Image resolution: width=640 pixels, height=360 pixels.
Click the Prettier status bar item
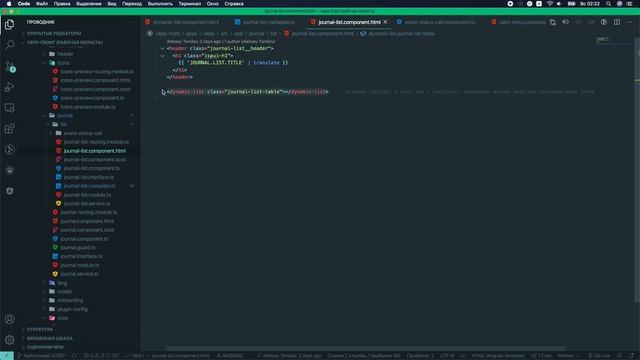(x=569, y=356)
